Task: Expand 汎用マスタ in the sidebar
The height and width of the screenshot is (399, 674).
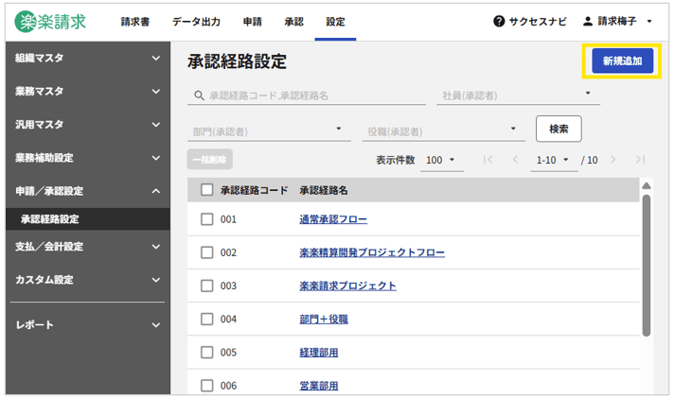Action: pos(88,125)
